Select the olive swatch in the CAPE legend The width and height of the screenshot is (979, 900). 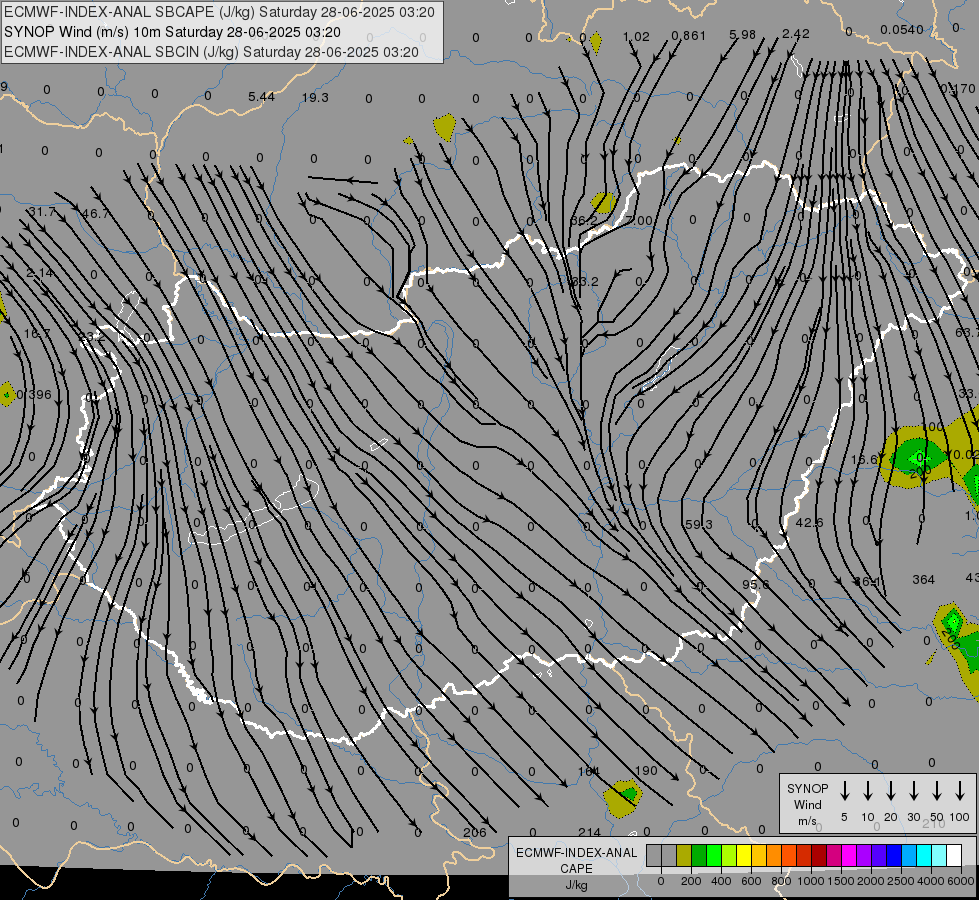click(684, 856)
